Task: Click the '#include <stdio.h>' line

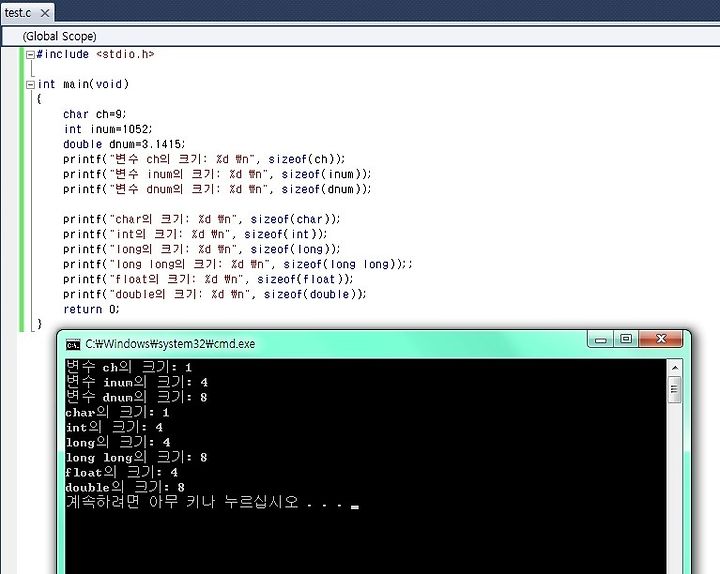Action: 95,54
